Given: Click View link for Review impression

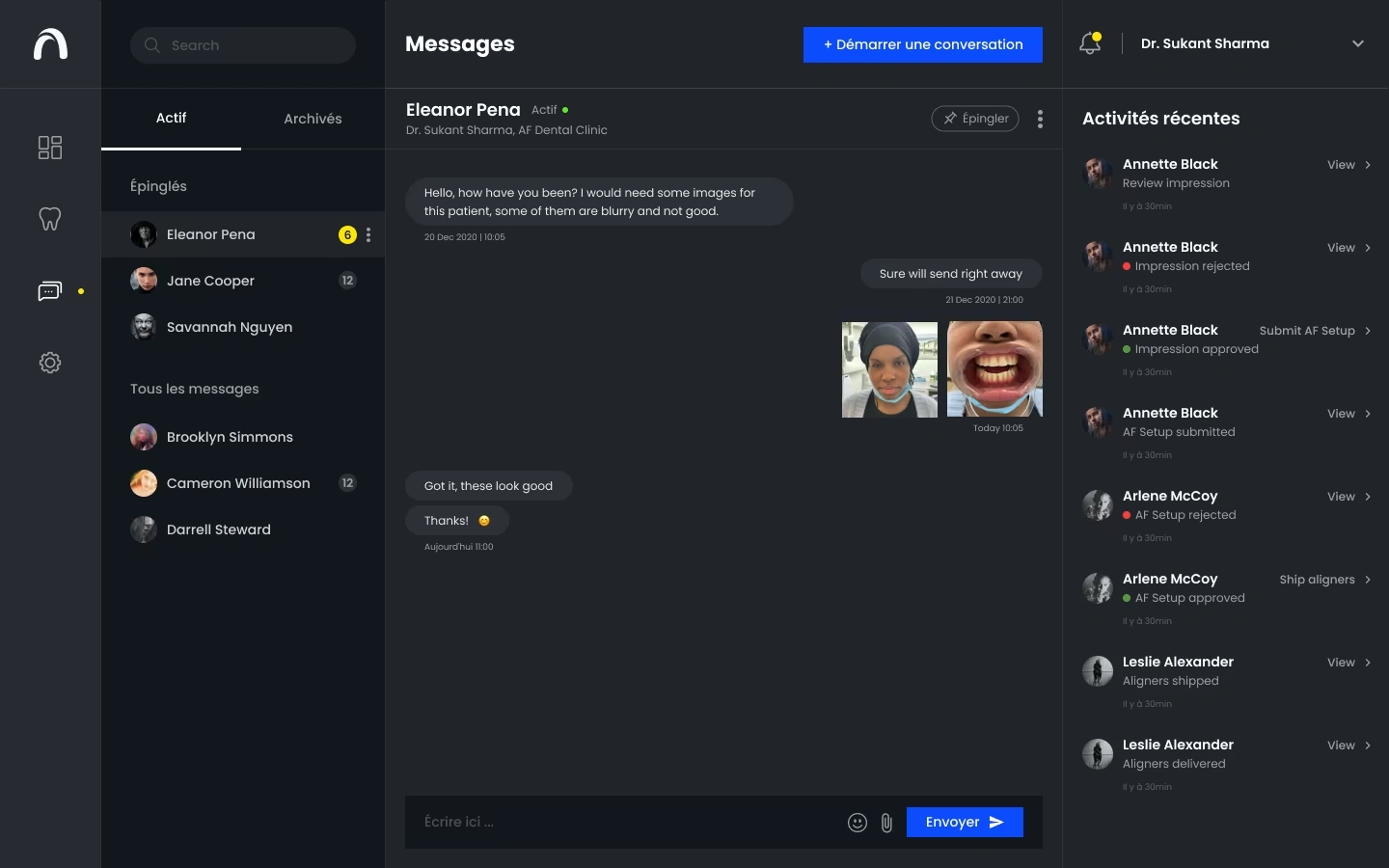Looking at the screenshot, I should click(x=1341, y=165).
